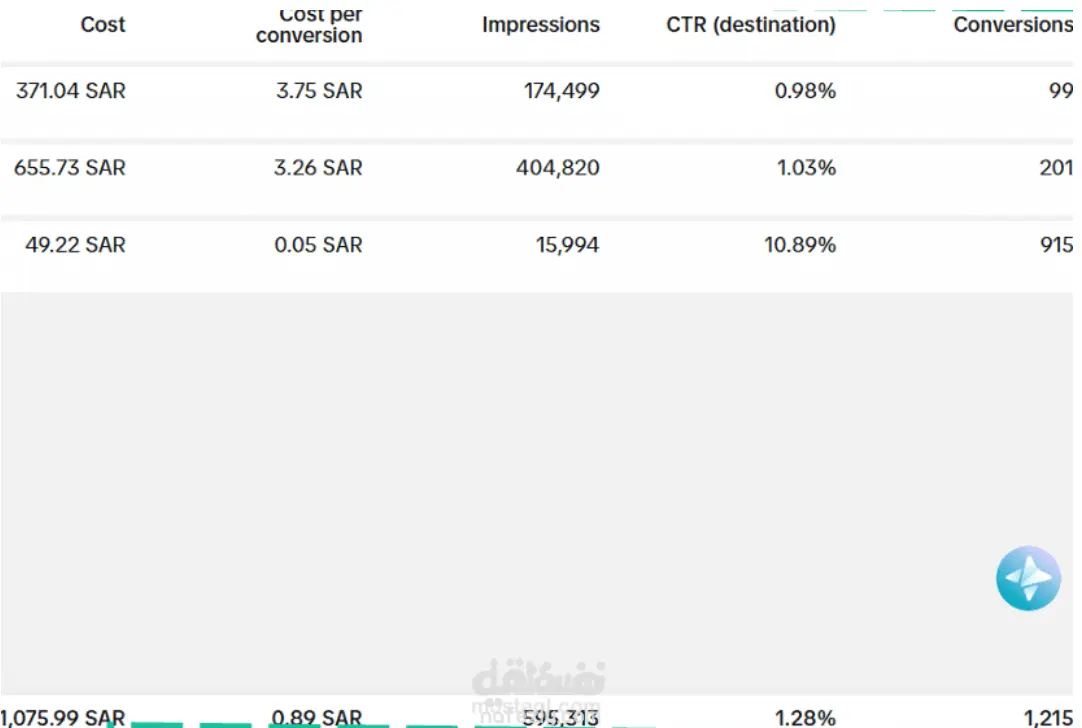This screenshot has width=1082, height=728.
Task: Select the 371.04 SAR cost cell
Action: (x=71, y=91)
